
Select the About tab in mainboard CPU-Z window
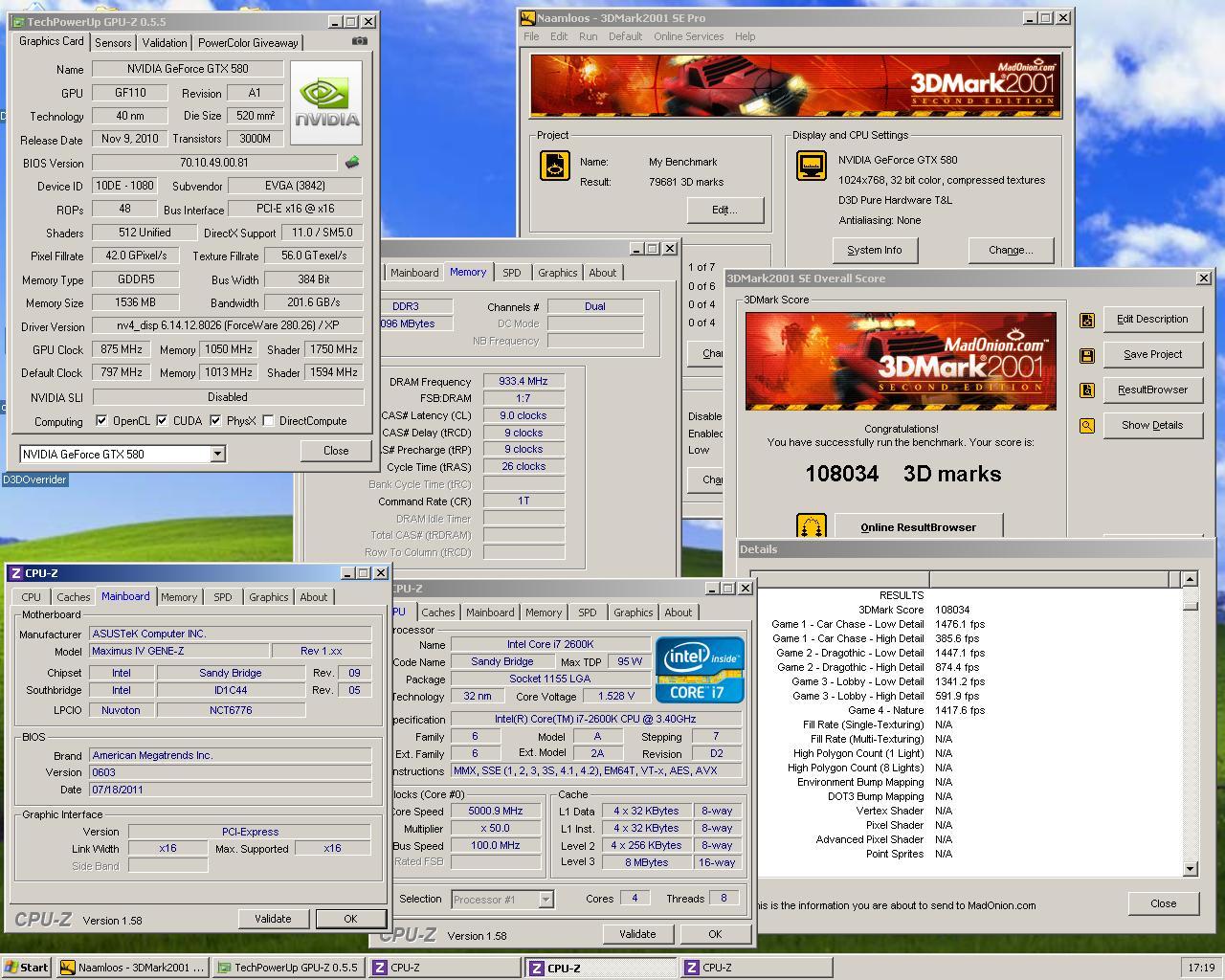point(314,597)
